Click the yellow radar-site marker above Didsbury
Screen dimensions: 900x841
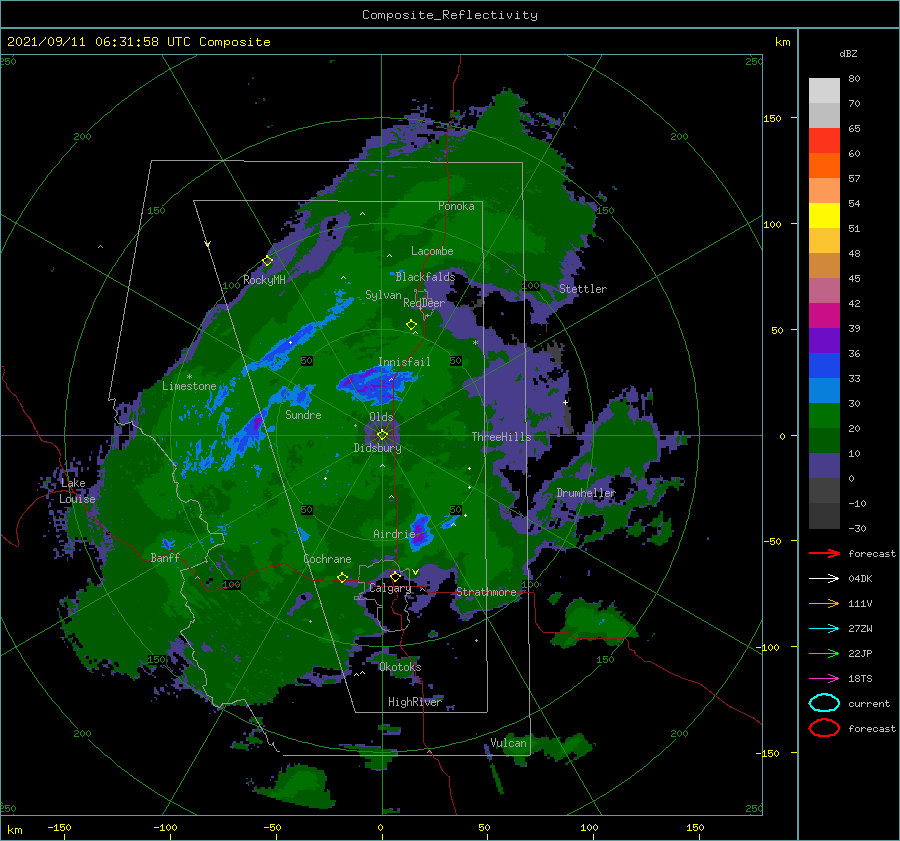pos(382,435)
